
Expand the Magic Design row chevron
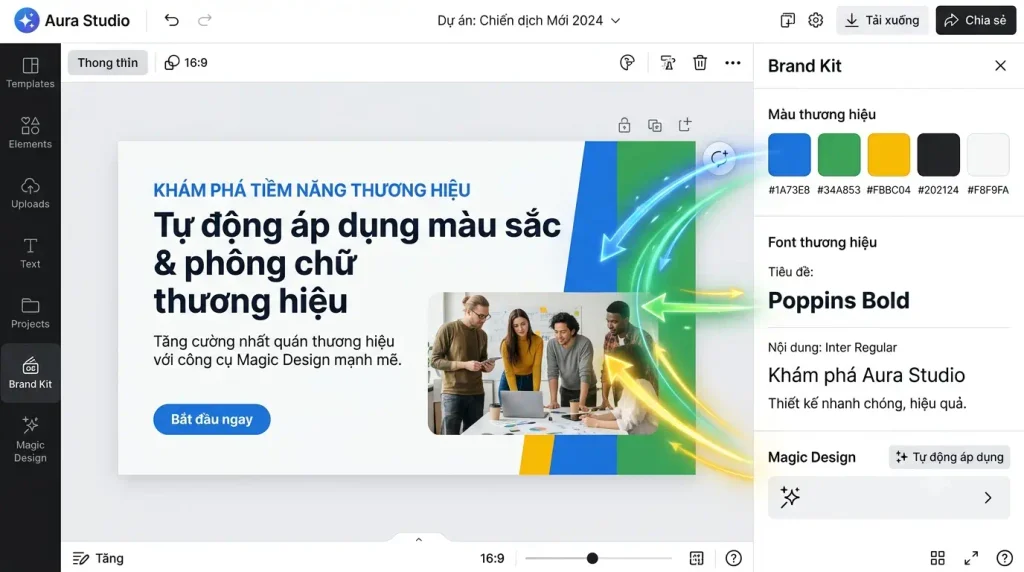click(987, 498)
